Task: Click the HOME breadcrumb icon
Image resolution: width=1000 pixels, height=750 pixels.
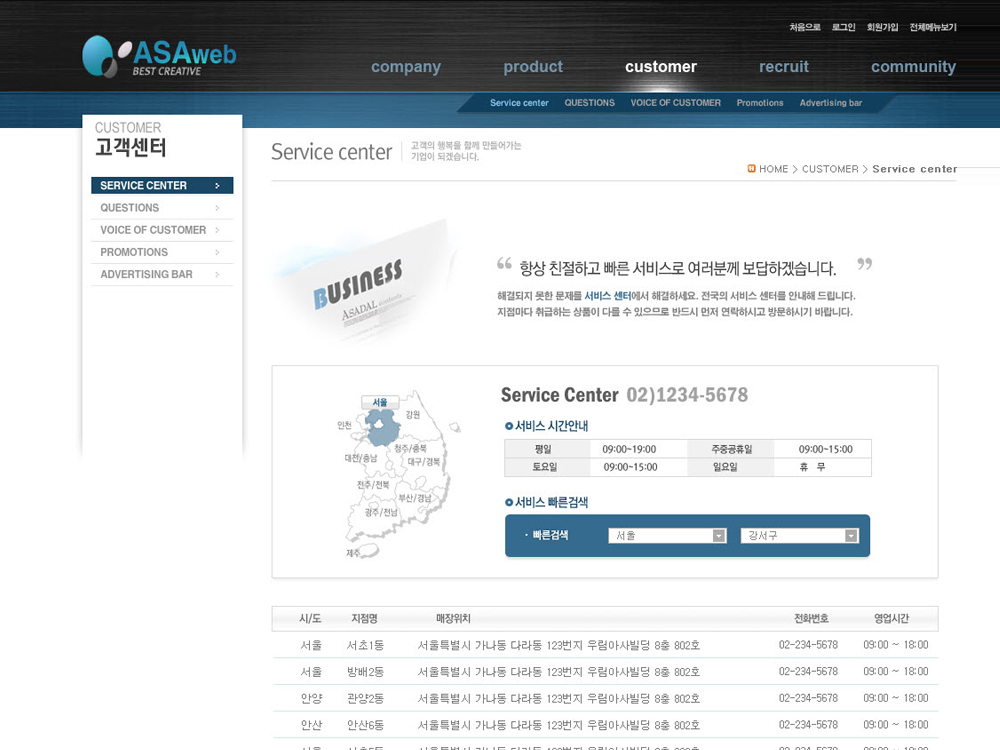Action: tap(752, 169)
